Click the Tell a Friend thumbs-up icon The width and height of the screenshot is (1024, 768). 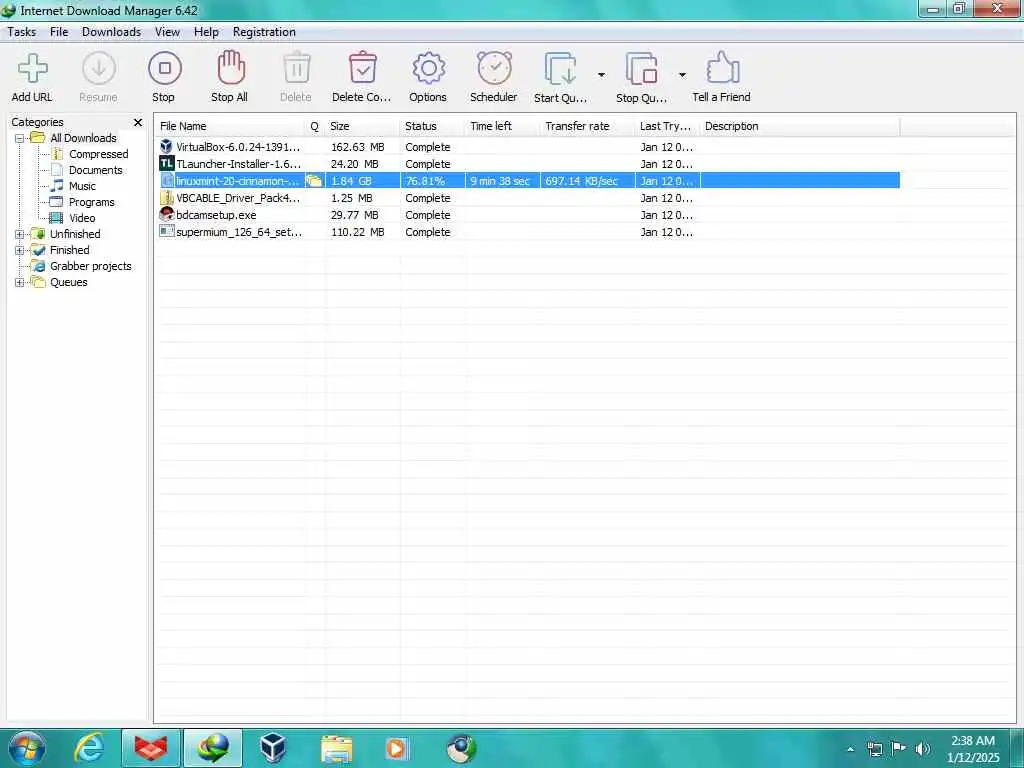(722, 67)
